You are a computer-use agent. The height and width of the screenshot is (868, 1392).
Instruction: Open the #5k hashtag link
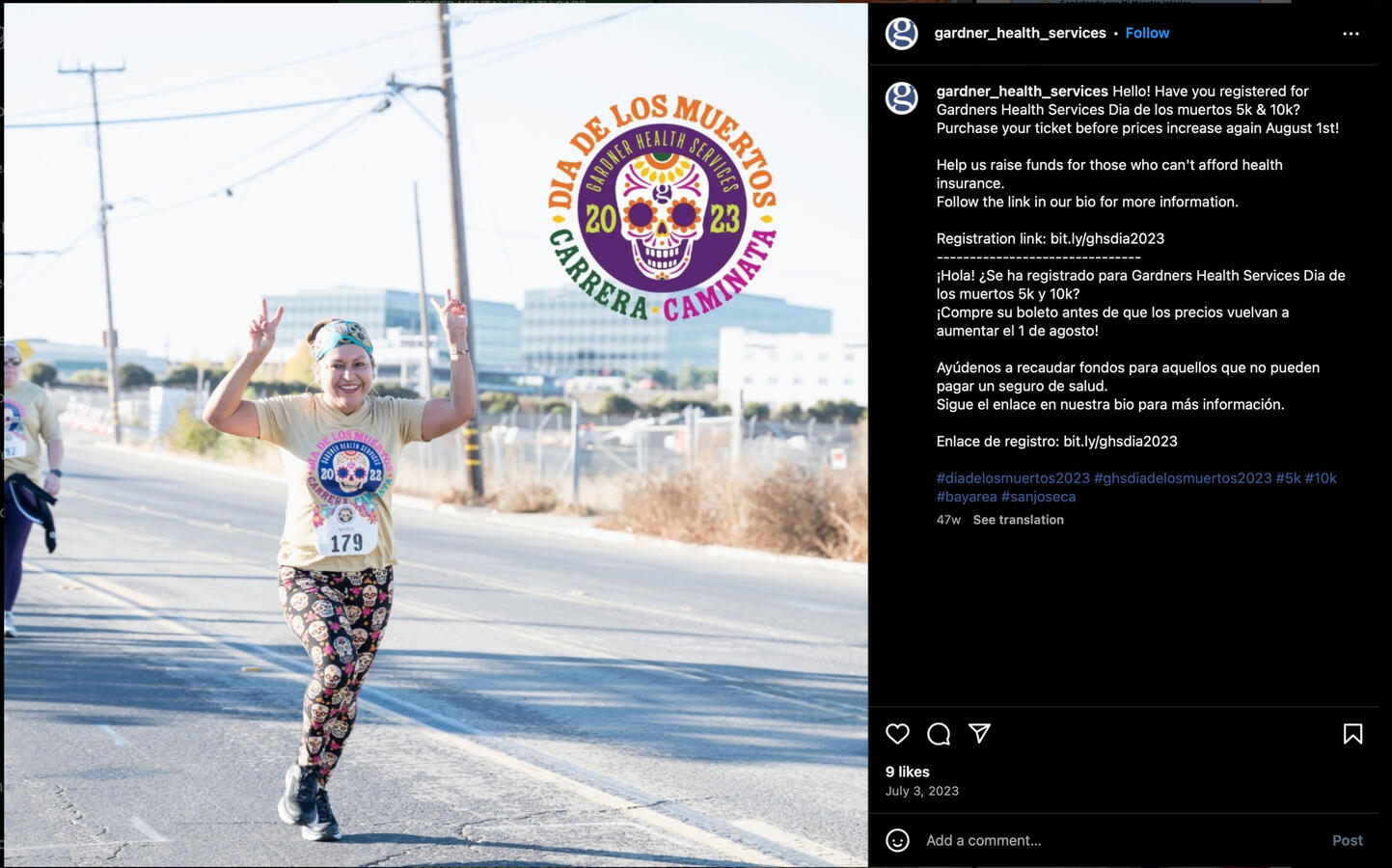pyautogui.click(x=1288, y=478)
